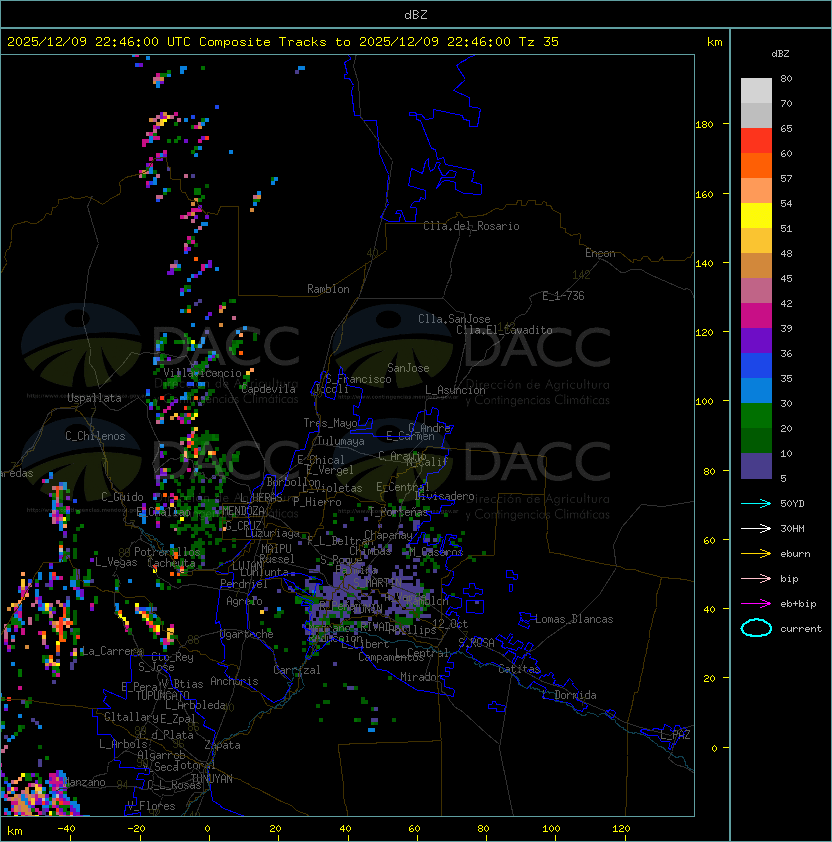Screen dimensions: 832x842
Task: Click the 'Lomas_Blancas' map label
Action: pyautogui.click(x=574, y=619)
